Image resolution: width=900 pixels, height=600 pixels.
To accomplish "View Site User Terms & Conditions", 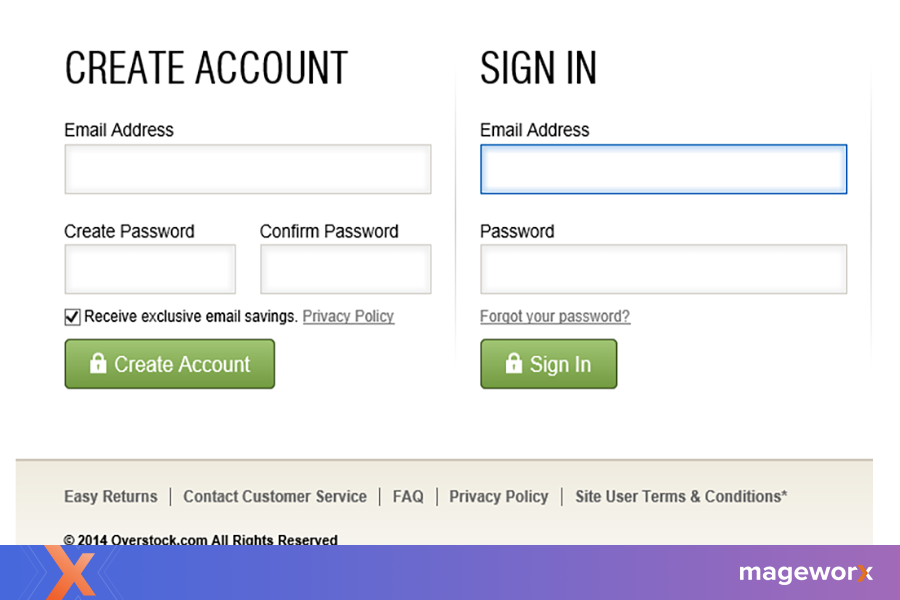I will [x=681, y=497].
